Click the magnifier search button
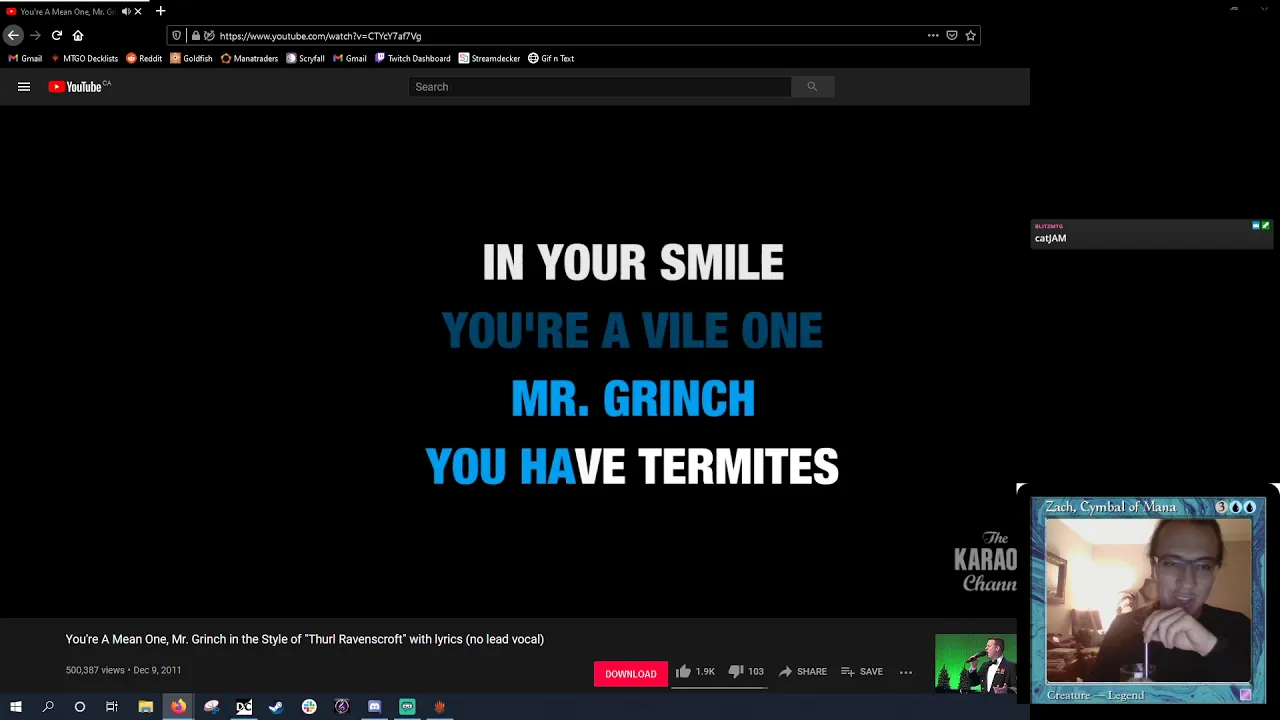 coord(812,87)
